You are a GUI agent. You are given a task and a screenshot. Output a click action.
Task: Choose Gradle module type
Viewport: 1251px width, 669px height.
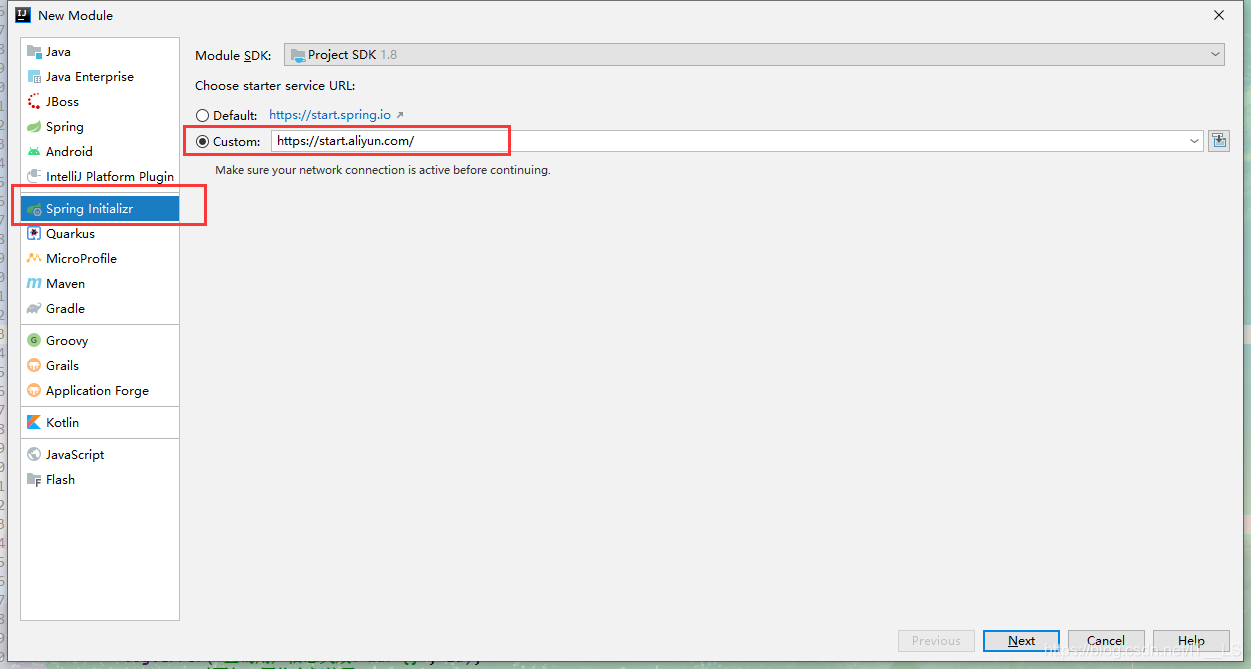pos(100,309)
